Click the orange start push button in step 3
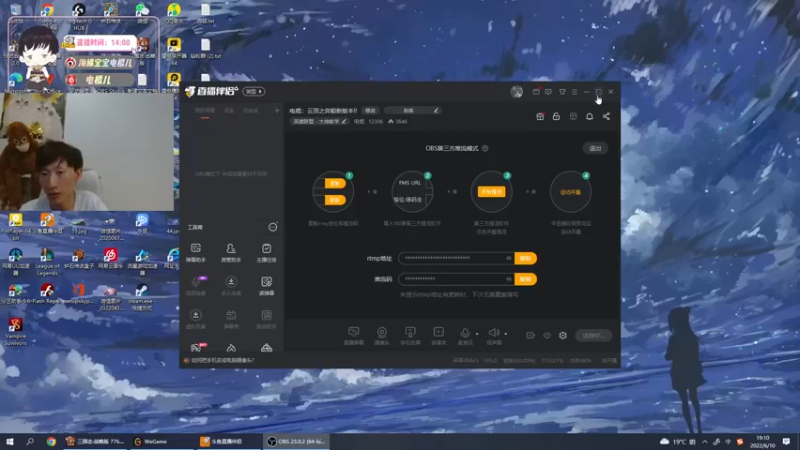 pos(491,192)
